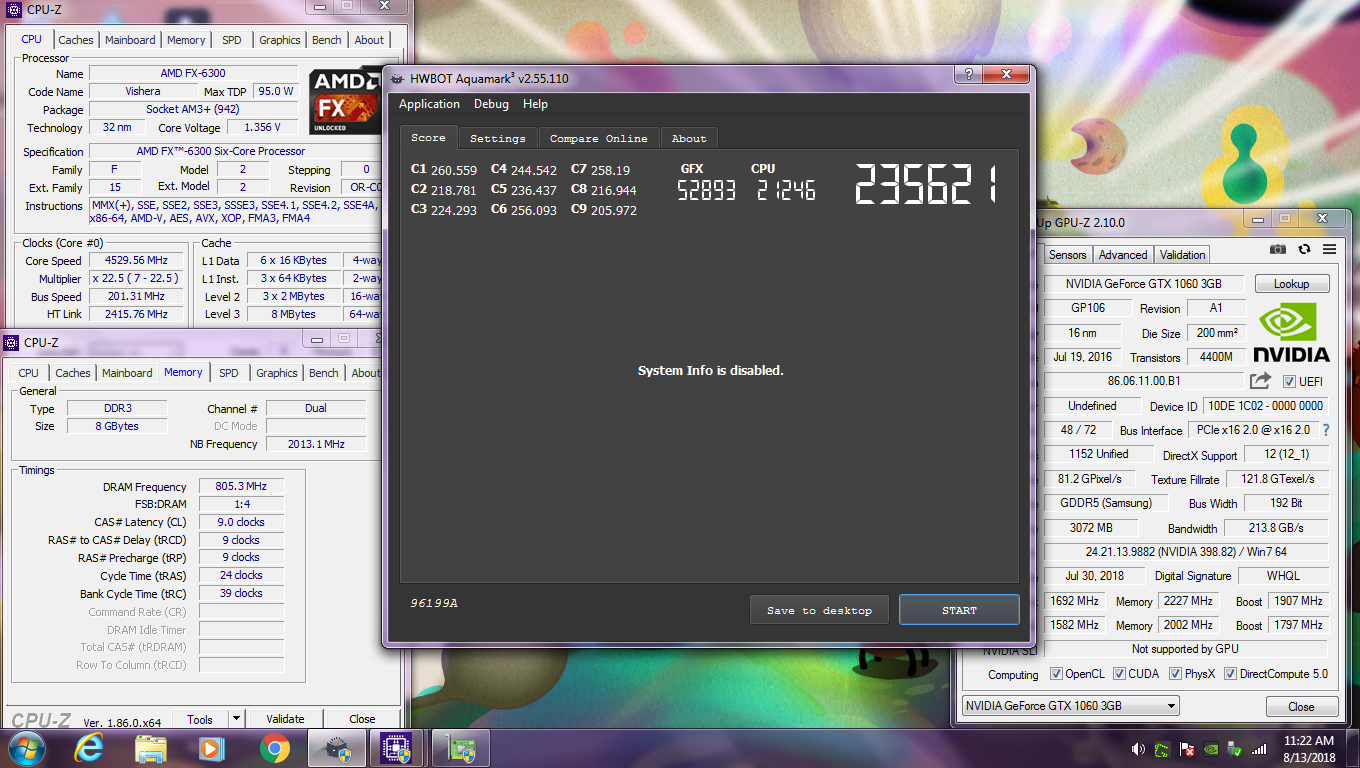Image resolution: width=1360 pixels, height=768 pixels.
Task: Open the CPU-Z Tools dropdown arrow
Action: [236, 718]
